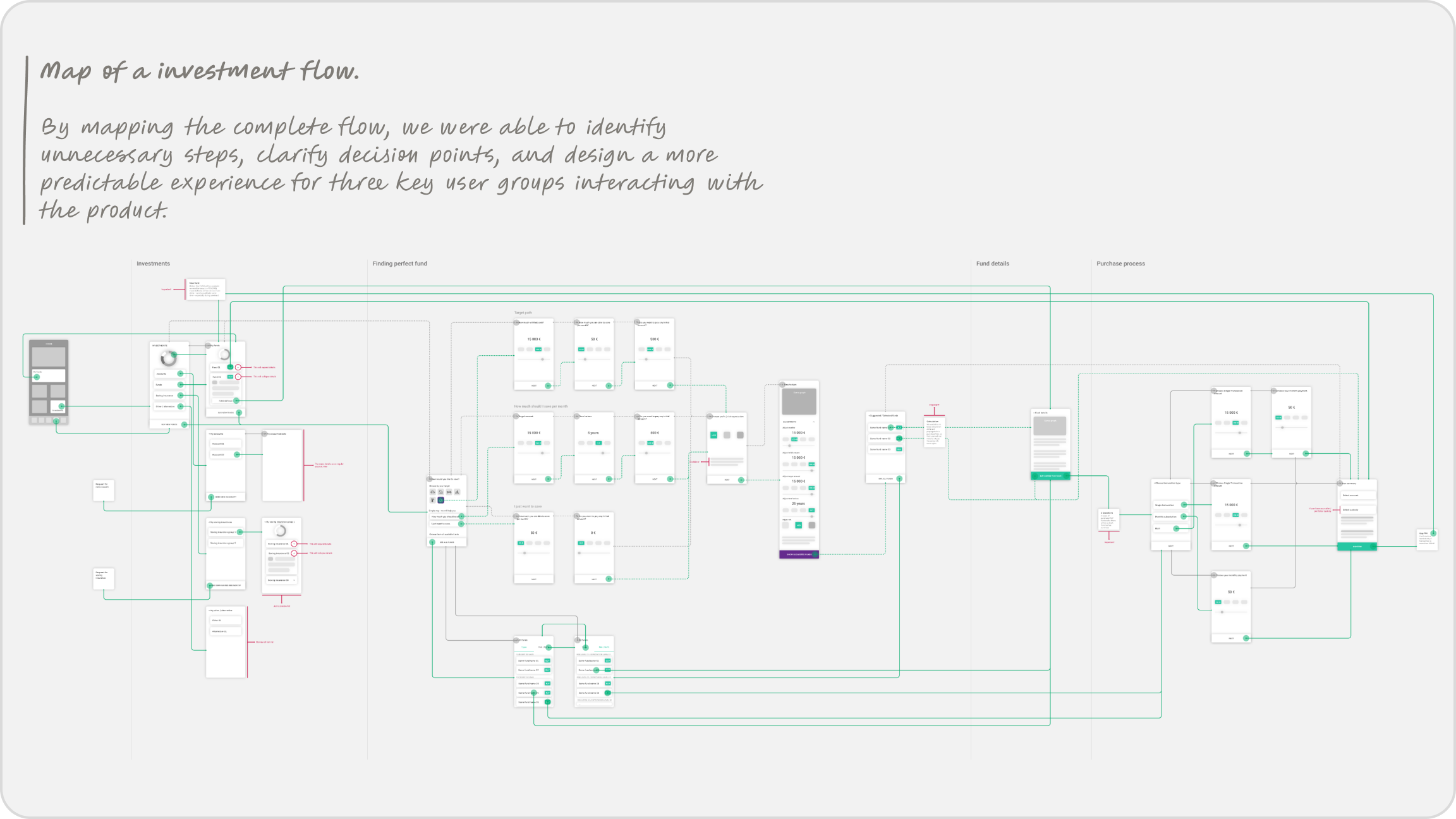Switch to the Type tab in All funds
This screenshot has width=1456, height=819.
tap(584, 647)
